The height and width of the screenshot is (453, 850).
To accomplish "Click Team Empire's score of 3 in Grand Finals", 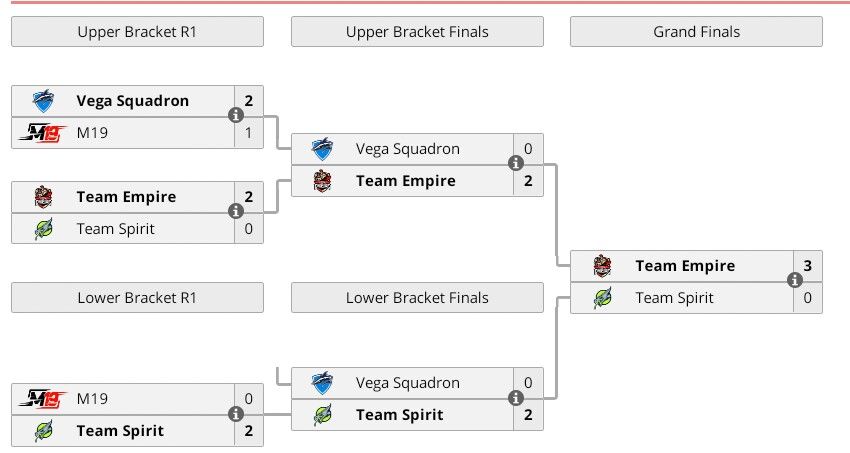I will pyautogui.click(x=808, y=266).
